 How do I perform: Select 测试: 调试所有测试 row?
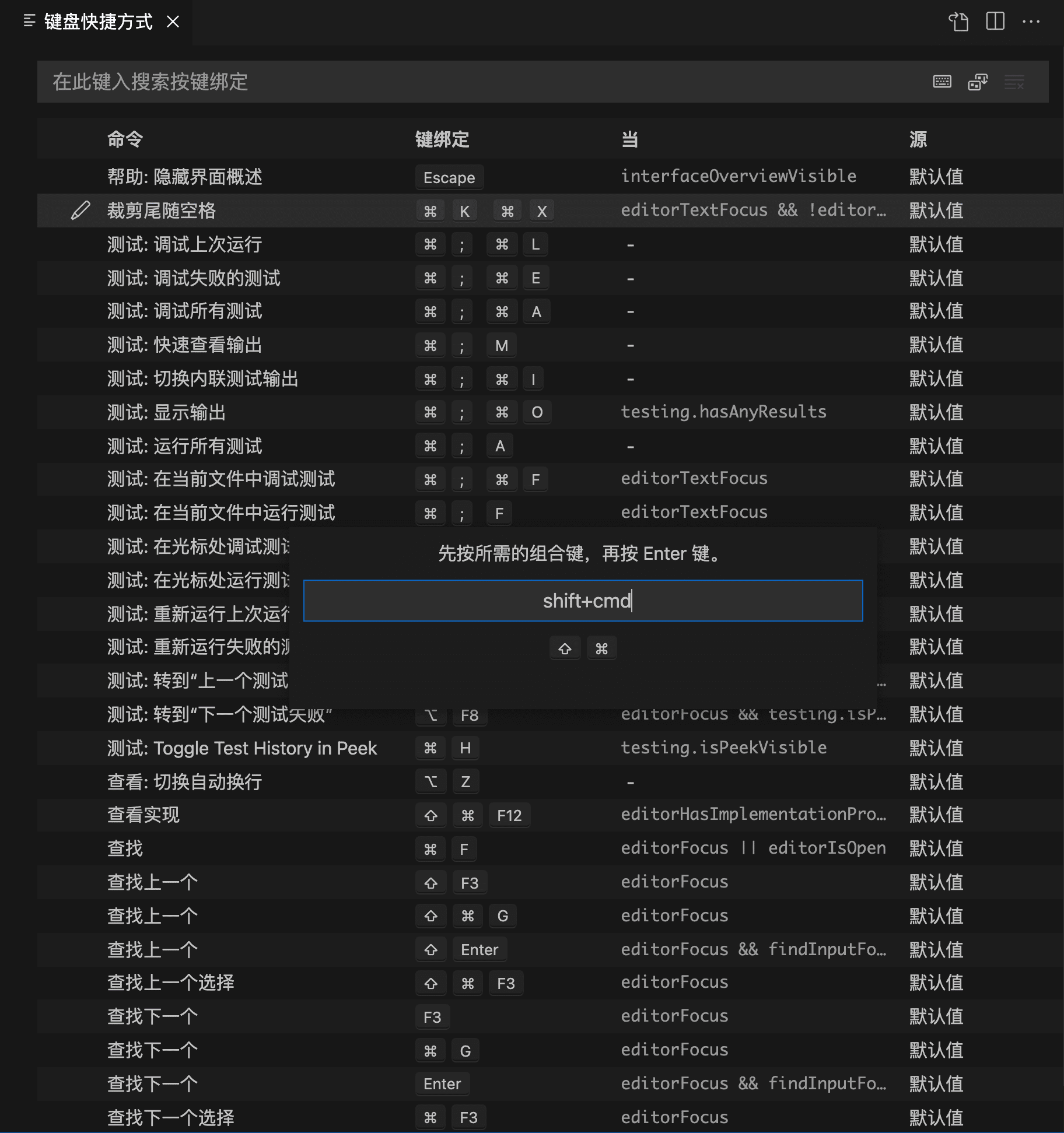click(549, 311)
